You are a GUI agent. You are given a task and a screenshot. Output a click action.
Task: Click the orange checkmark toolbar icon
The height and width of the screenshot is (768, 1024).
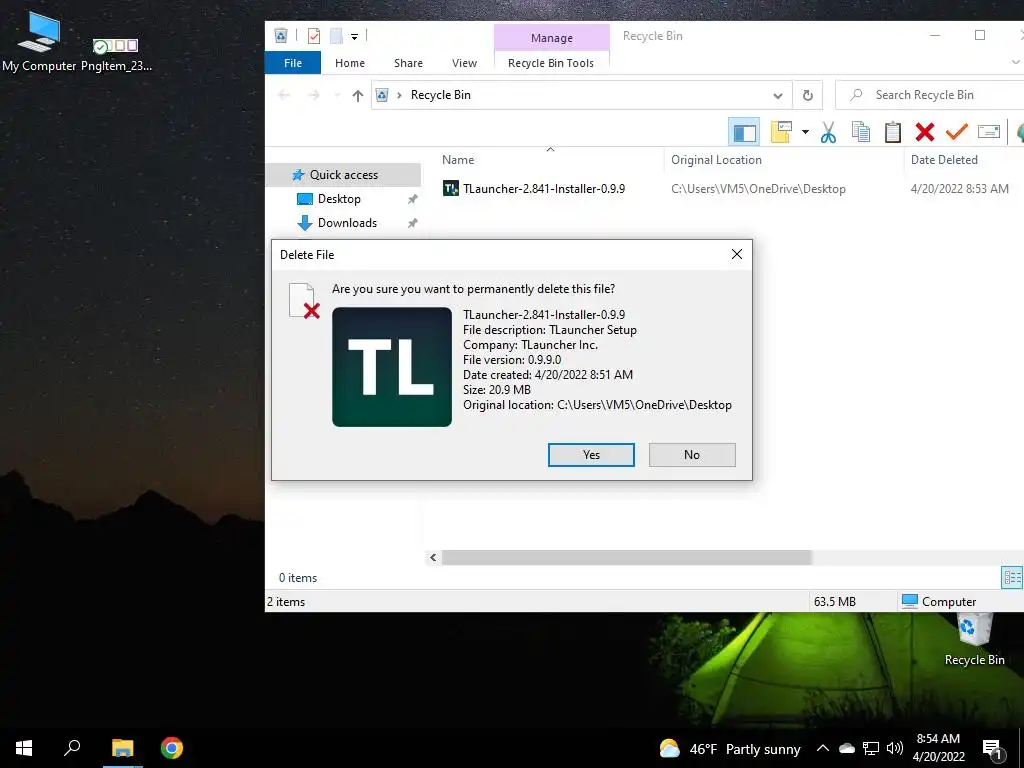point(957,132)
